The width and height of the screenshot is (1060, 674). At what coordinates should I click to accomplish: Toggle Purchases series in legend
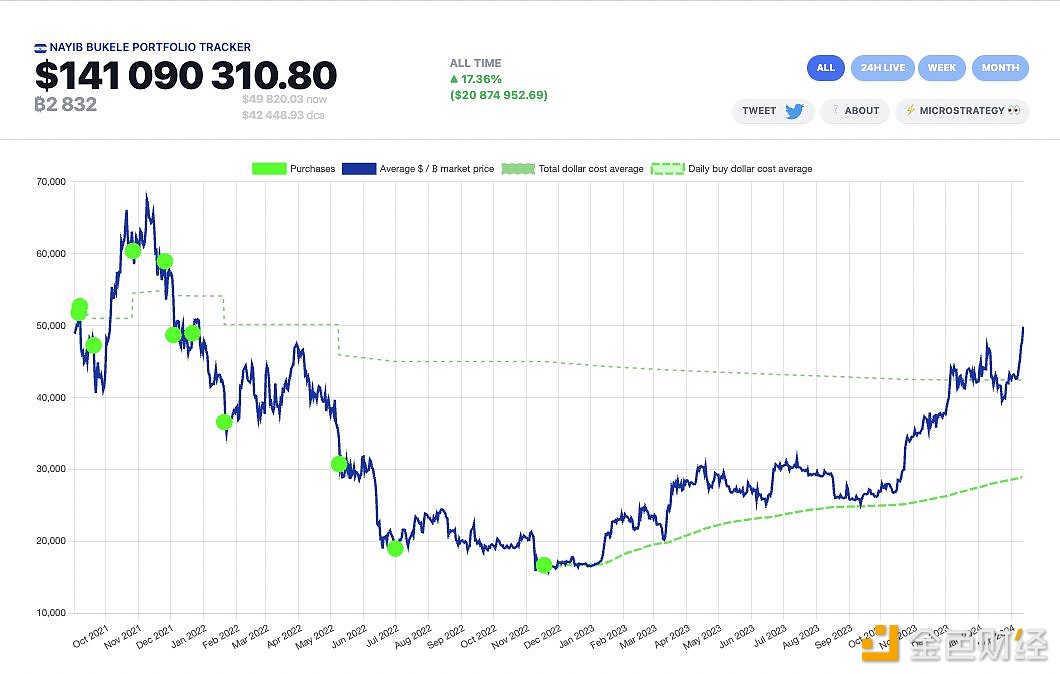point(293,169)
